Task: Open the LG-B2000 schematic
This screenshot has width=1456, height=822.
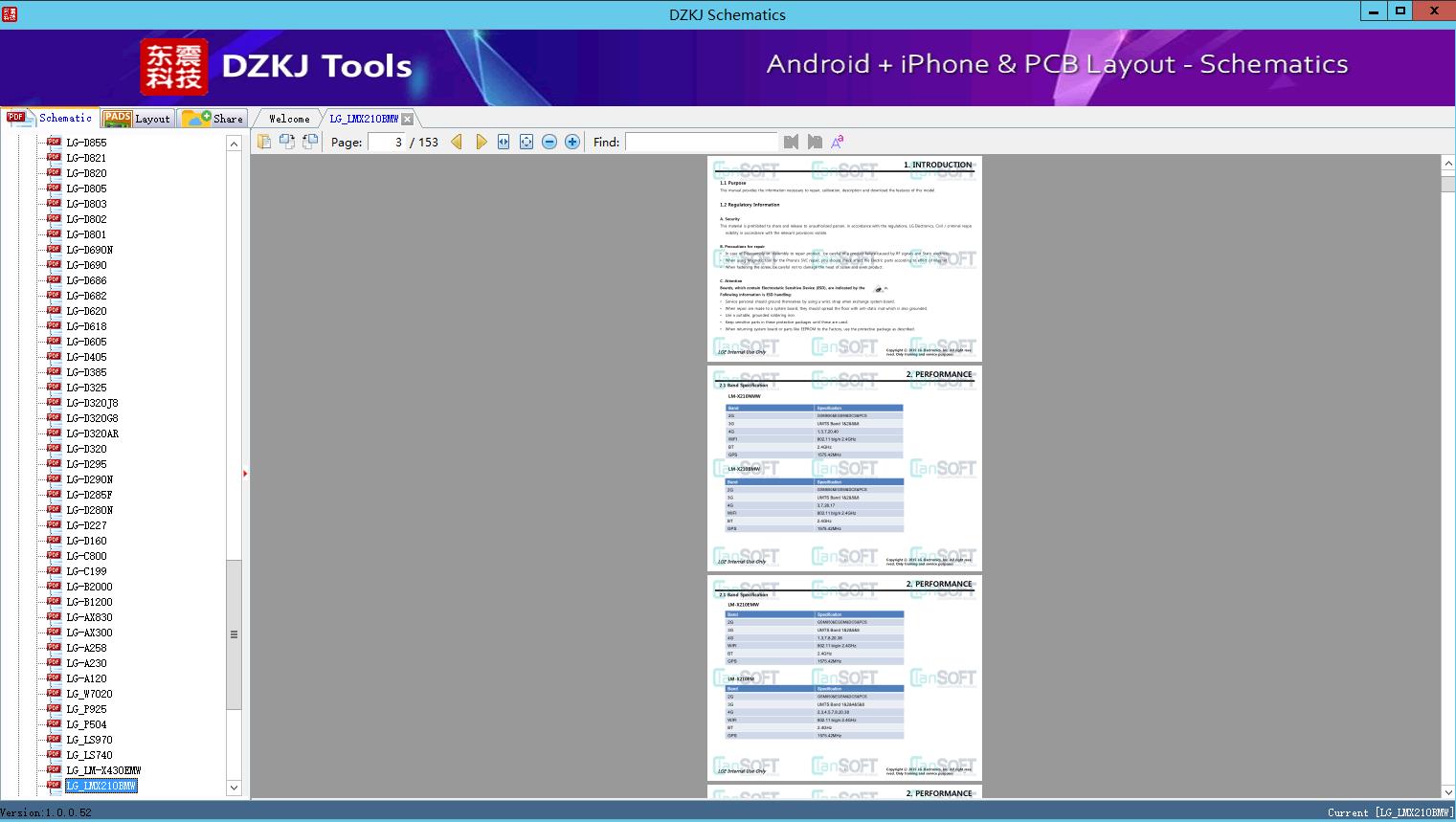Action: tap(89, 587)
